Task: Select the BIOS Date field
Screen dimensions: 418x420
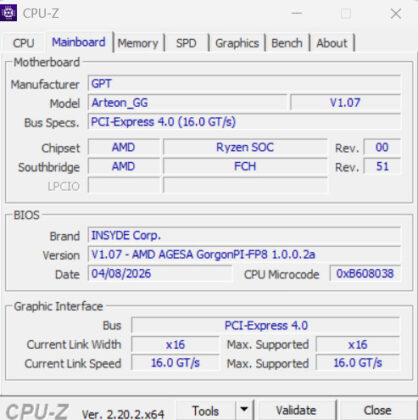Action: [x=160, y=273]
